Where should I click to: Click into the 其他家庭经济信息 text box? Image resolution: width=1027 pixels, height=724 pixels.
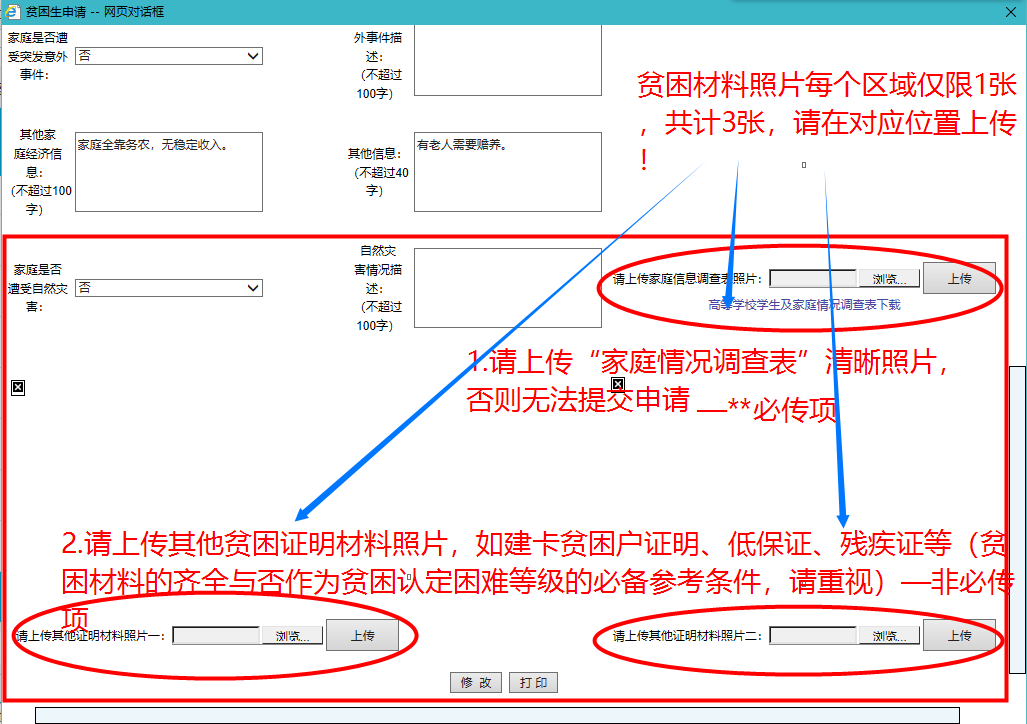point(168,172)
